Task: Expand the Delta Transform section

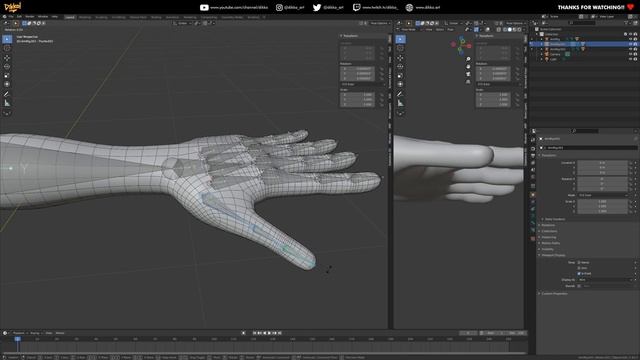Action: click(x=555, y=219)
